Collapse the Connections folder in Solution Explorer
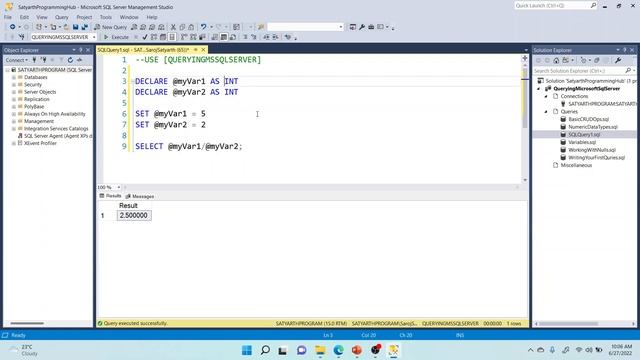The height and width of the screenshot is (360, 640). (x=546, y=96)
